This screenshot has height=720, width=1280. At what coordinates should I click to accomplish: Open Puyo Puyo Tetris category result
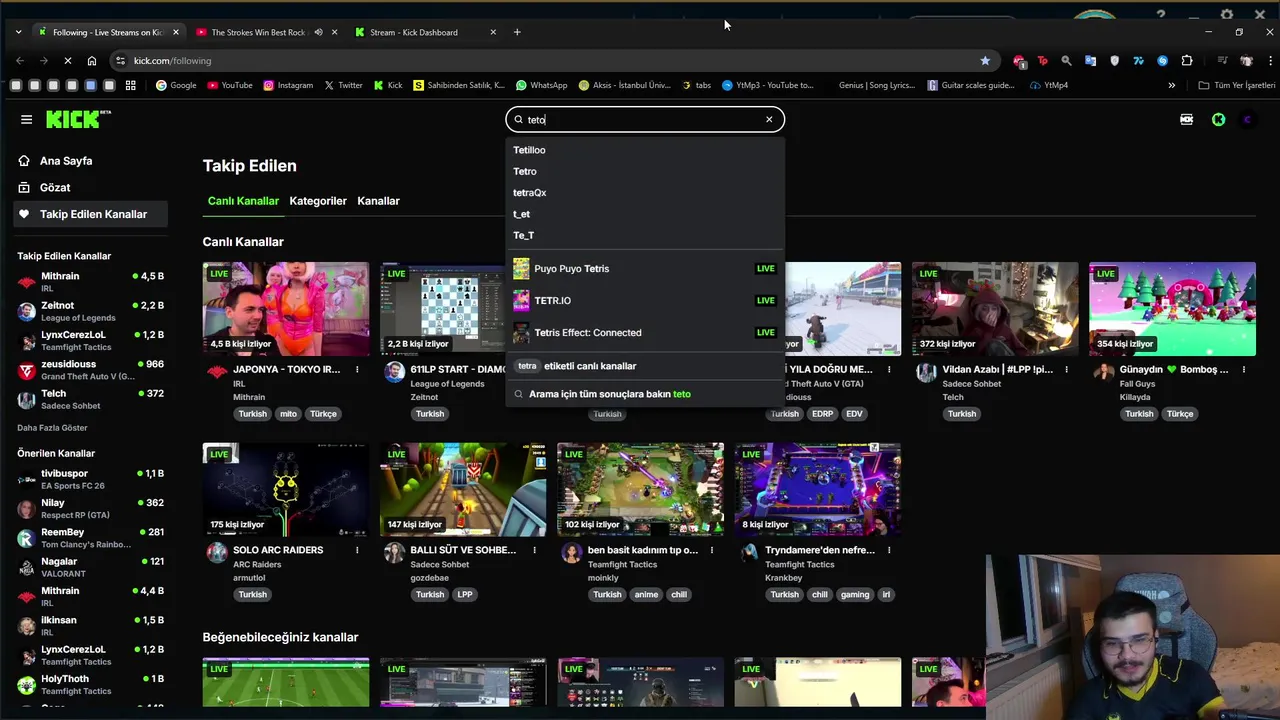tap(644, 268)
